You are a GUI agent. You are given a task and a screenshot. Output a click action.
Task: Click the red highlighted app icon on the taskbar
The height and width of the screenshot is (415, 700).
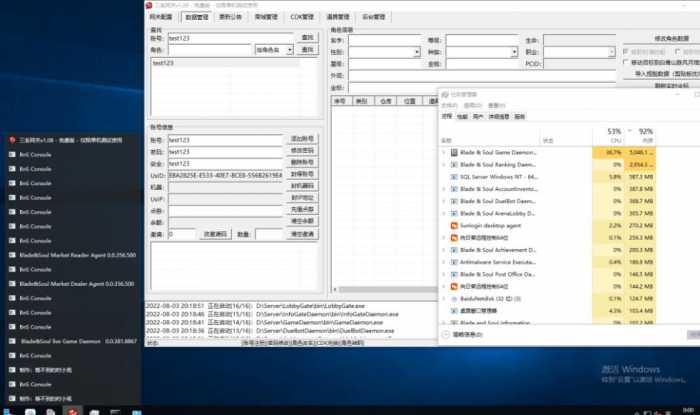tap(72, 411)
